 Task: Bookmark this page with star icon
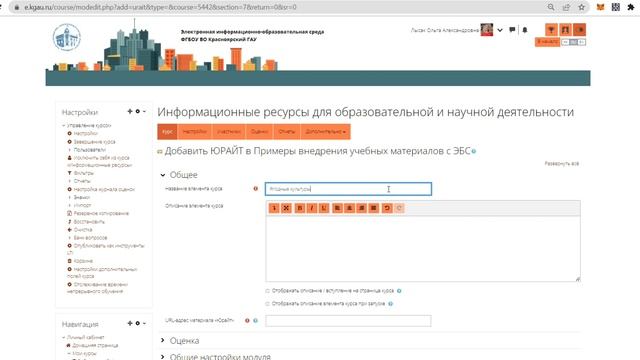tap(582, 7)
